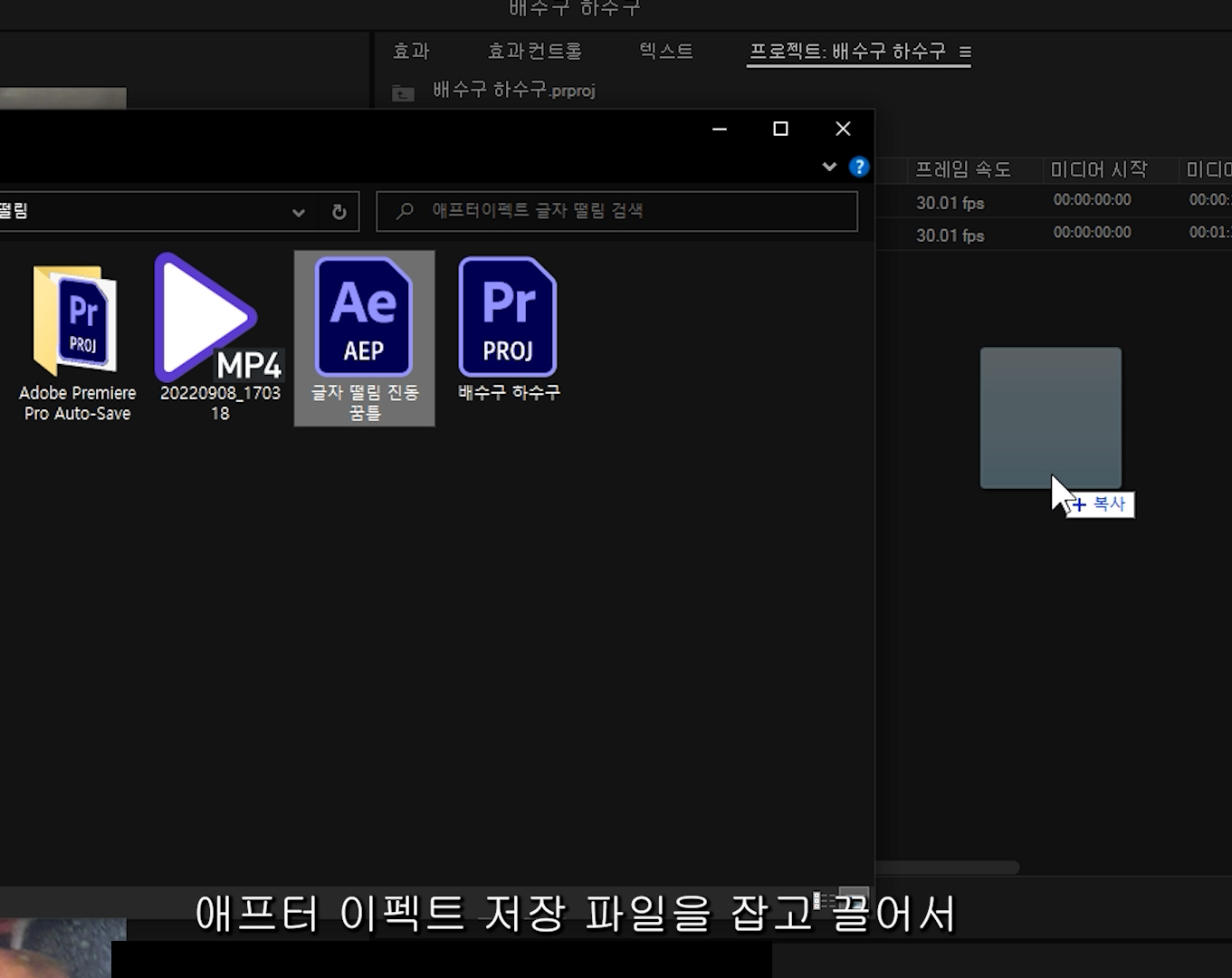Expand the Explorer ribbon chevron
Screen dimensions: 1232x978
click(829, 167)
